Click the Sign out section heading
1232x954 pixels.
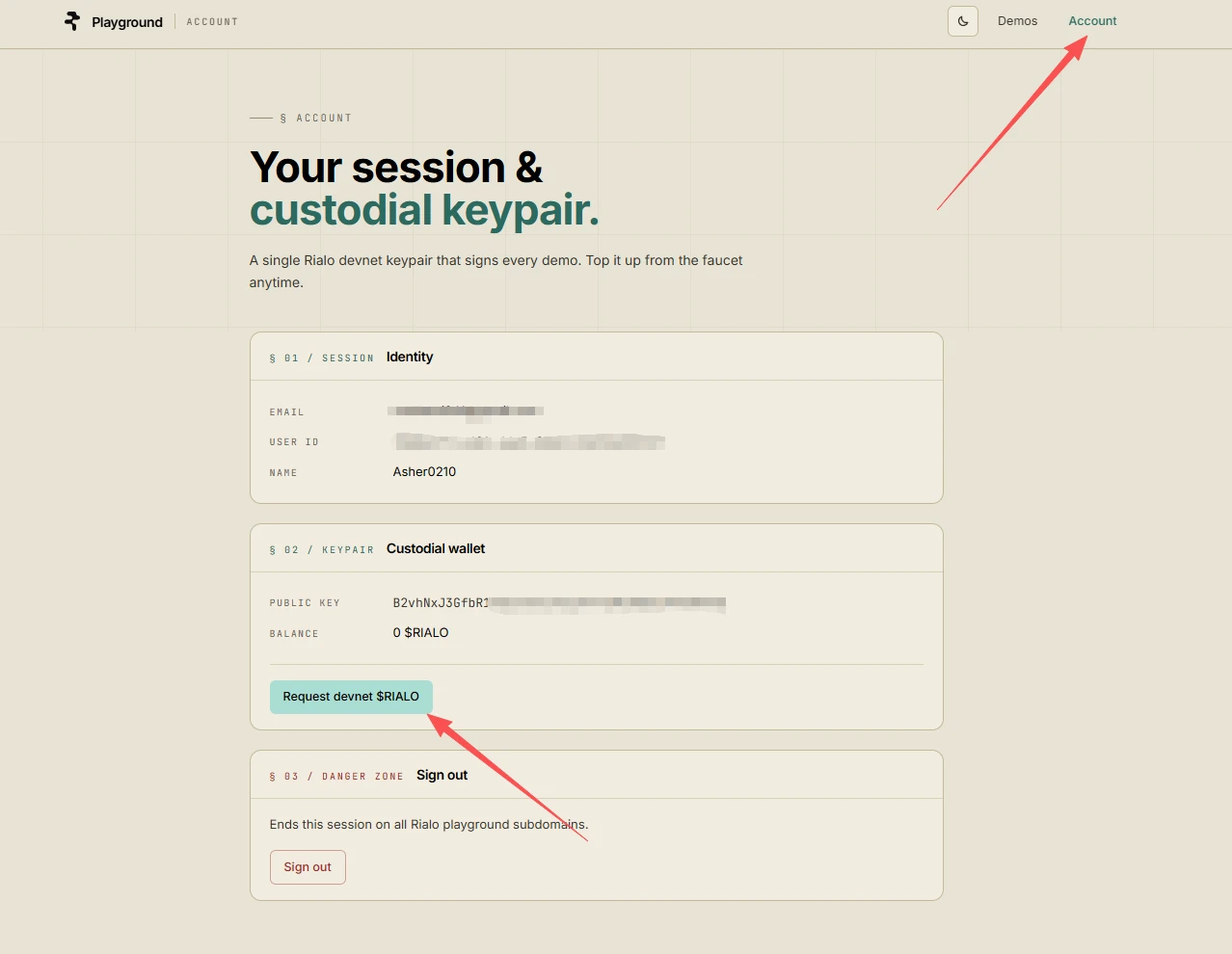[442, 776]
